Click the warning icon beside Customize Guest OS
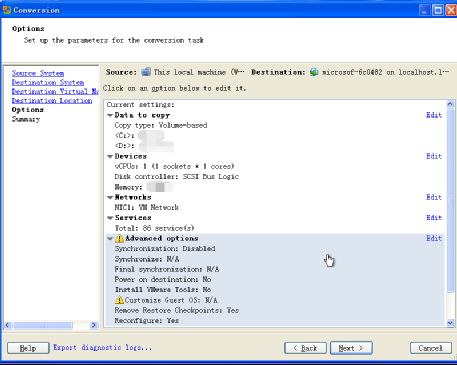Image resolution: width=457 pixels, height=365 pixels. 119,300
